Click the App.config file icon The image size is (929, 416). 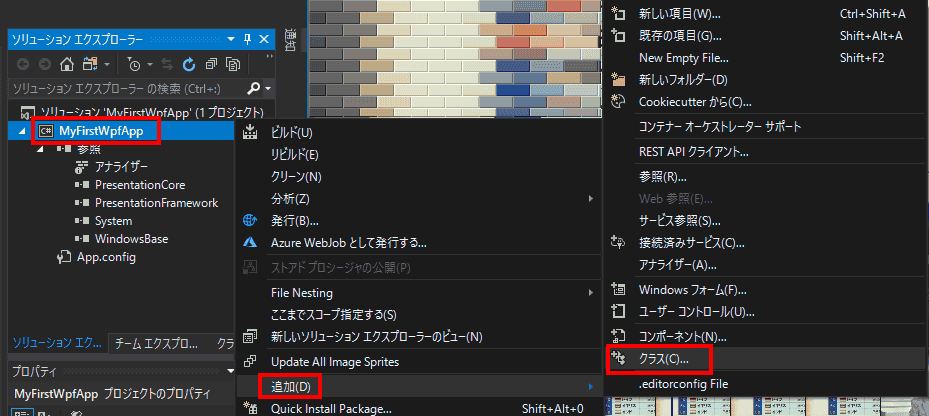tap(63, 257)
